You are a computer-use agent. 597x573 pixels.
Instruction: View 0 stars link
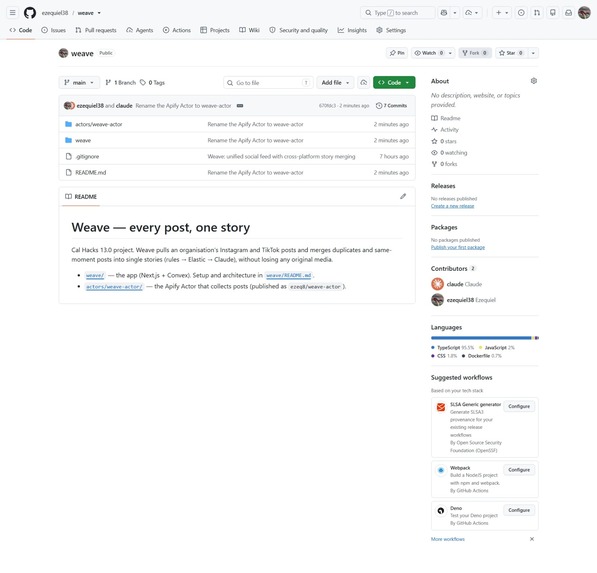click(x=444, y=141)
